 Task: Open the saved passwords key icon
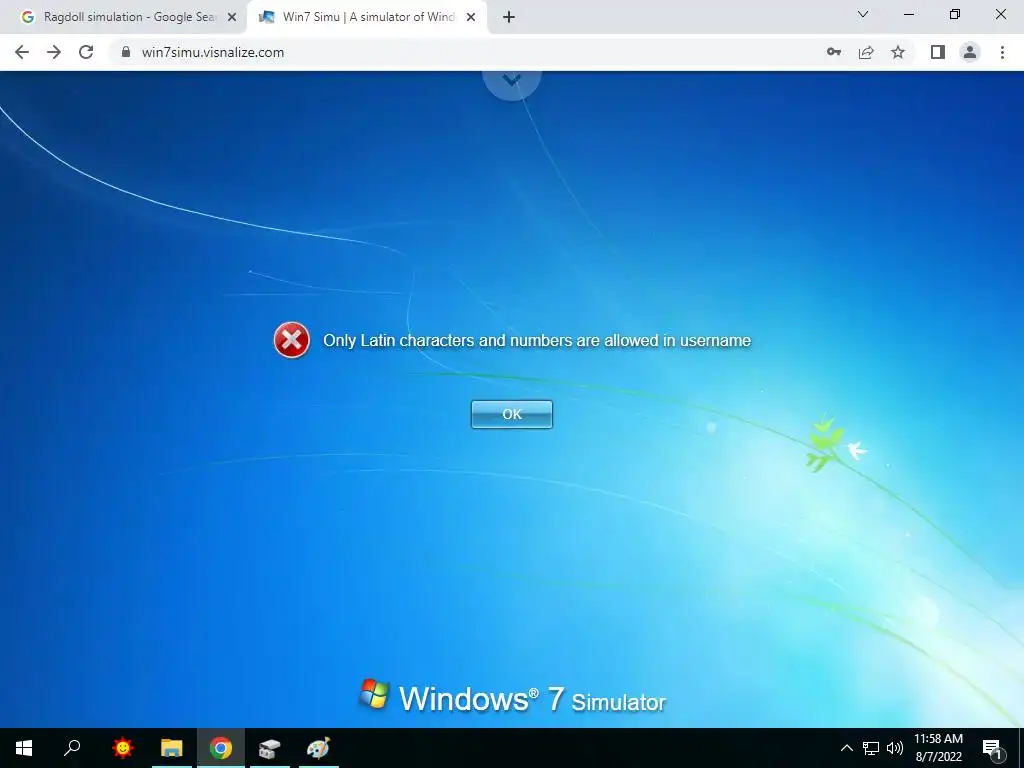(x=834, y=52)
